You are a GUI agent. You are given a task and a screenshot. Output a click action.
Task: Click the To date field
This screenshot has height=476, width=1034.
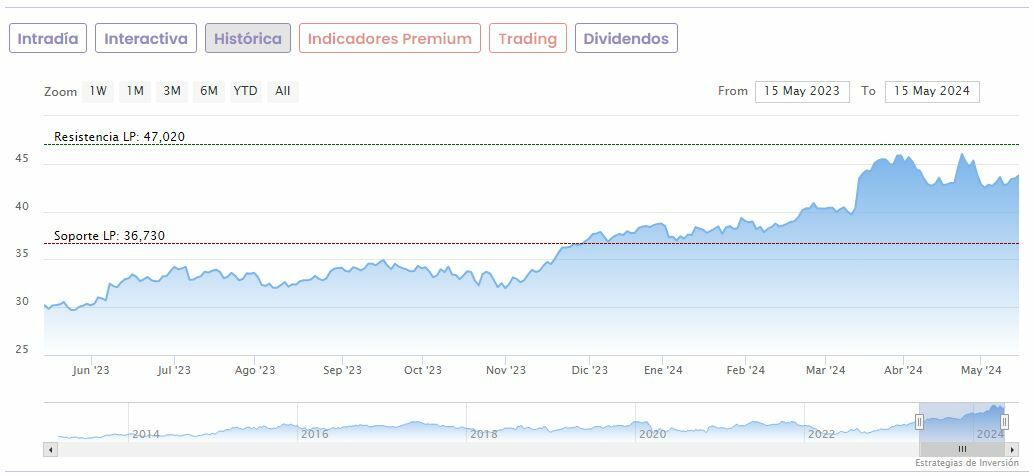coord(932,91)
